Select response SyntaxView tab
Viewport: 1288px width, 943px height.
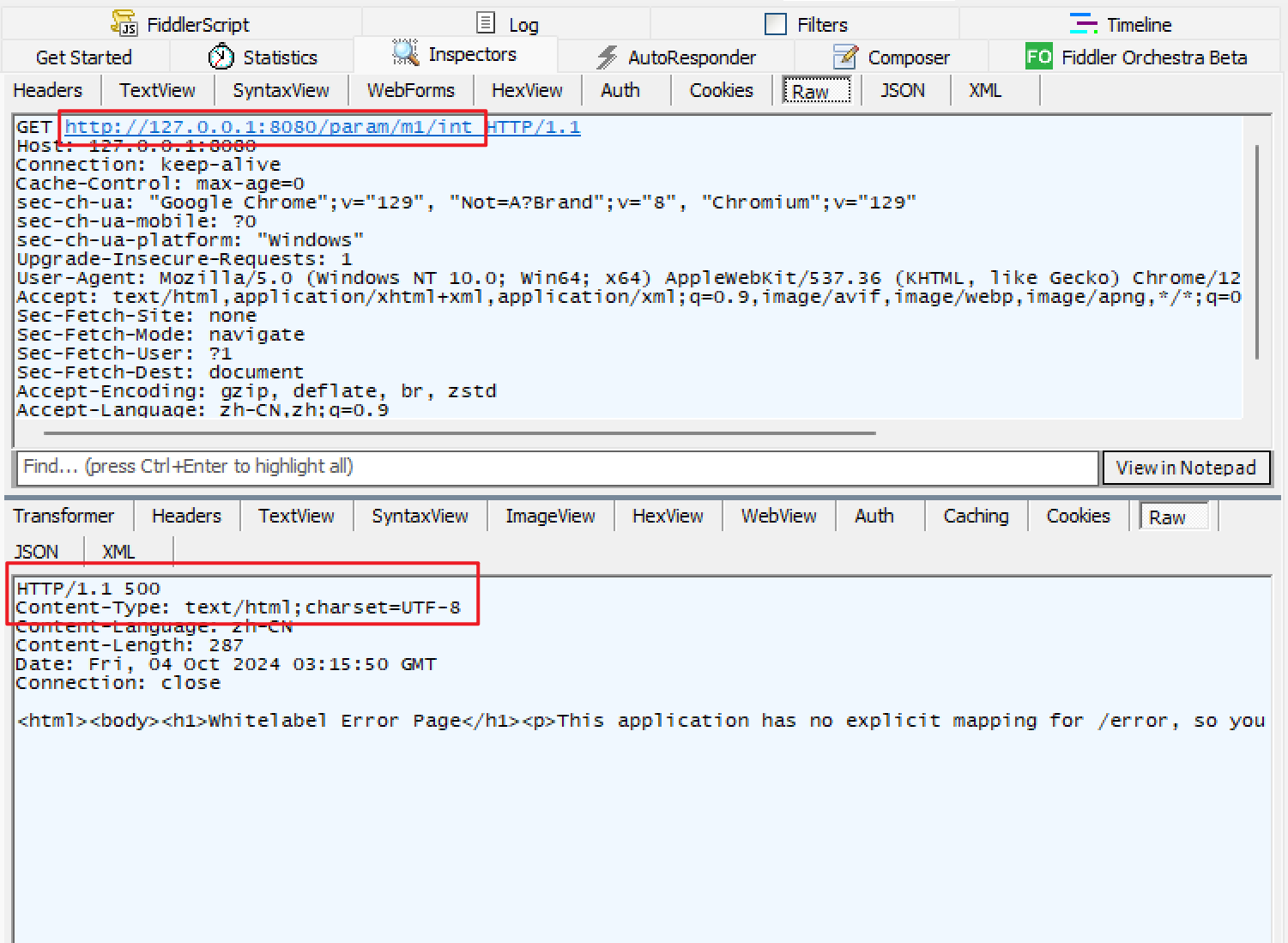click(x=420, y=516)
